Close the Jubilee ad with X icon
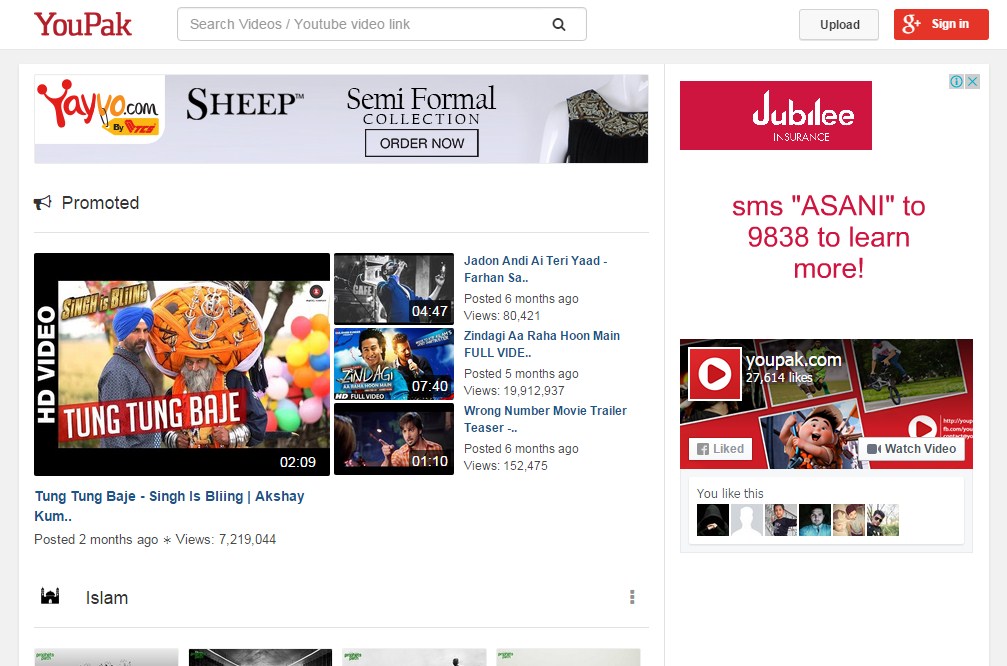The width and height of the screenshot is (1007, 666). pos(972,82)
